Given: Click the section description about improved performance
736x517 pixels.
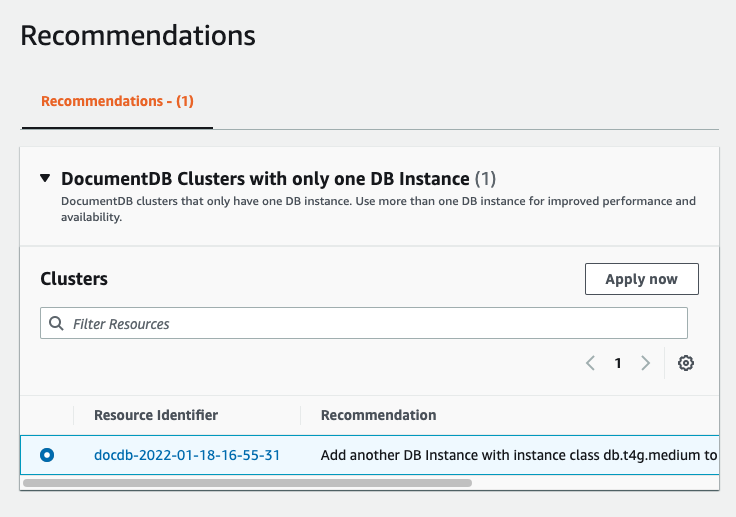Looking at the screenshot, I should (378, 208).
